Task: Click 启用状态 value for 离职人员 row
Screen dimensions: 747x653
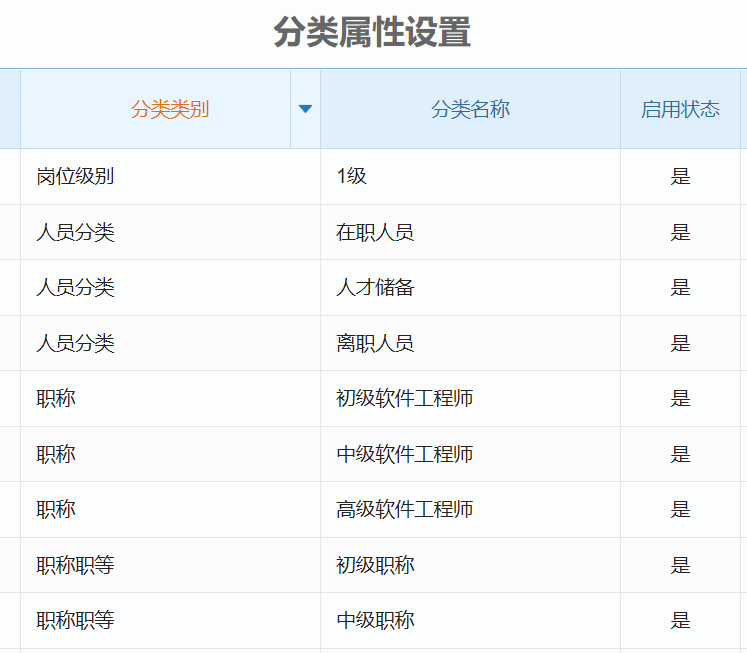Action: click(x=680, y=344)
